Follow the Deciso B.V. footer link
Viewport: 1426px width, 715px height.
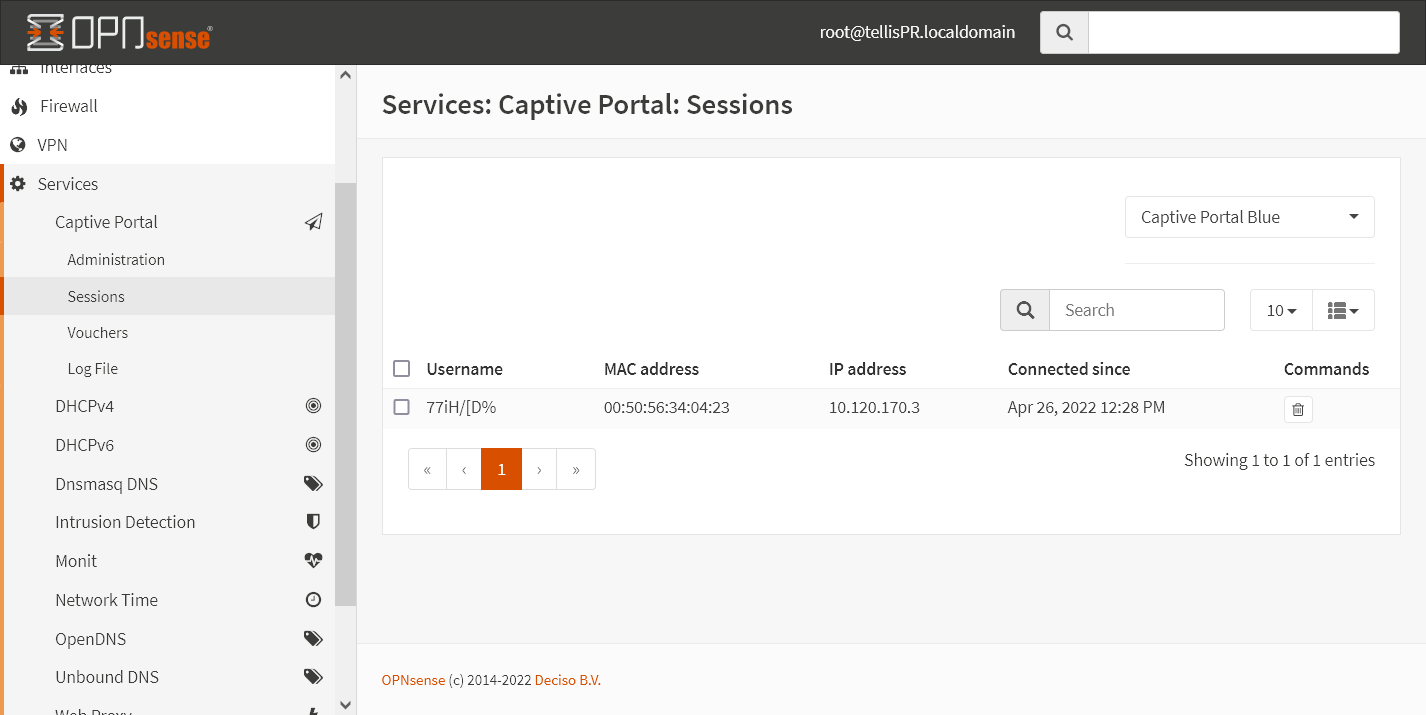[x=567, y=679]
